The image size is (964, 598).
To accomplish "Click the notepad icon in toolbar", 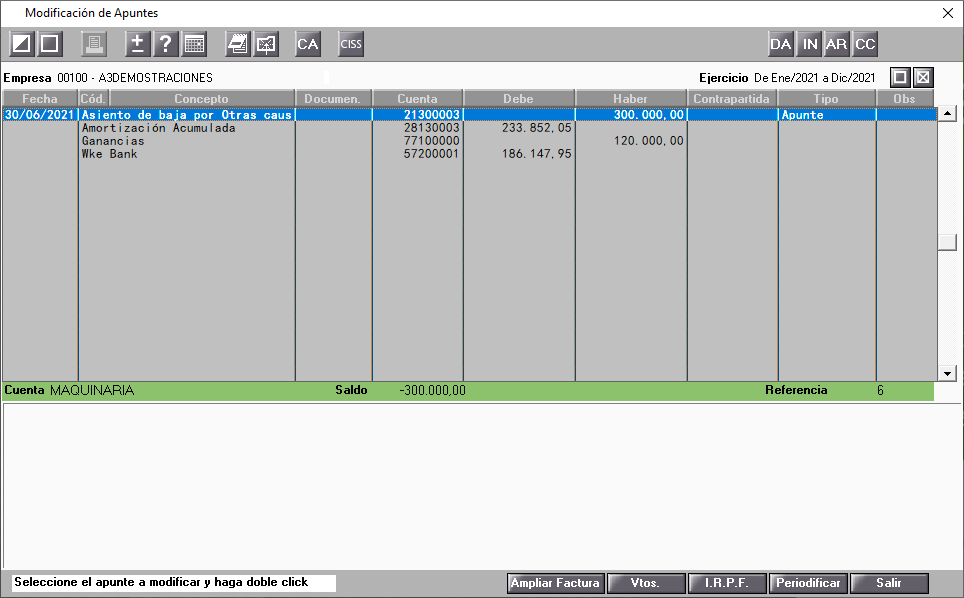I will click(x=237, y=44).
